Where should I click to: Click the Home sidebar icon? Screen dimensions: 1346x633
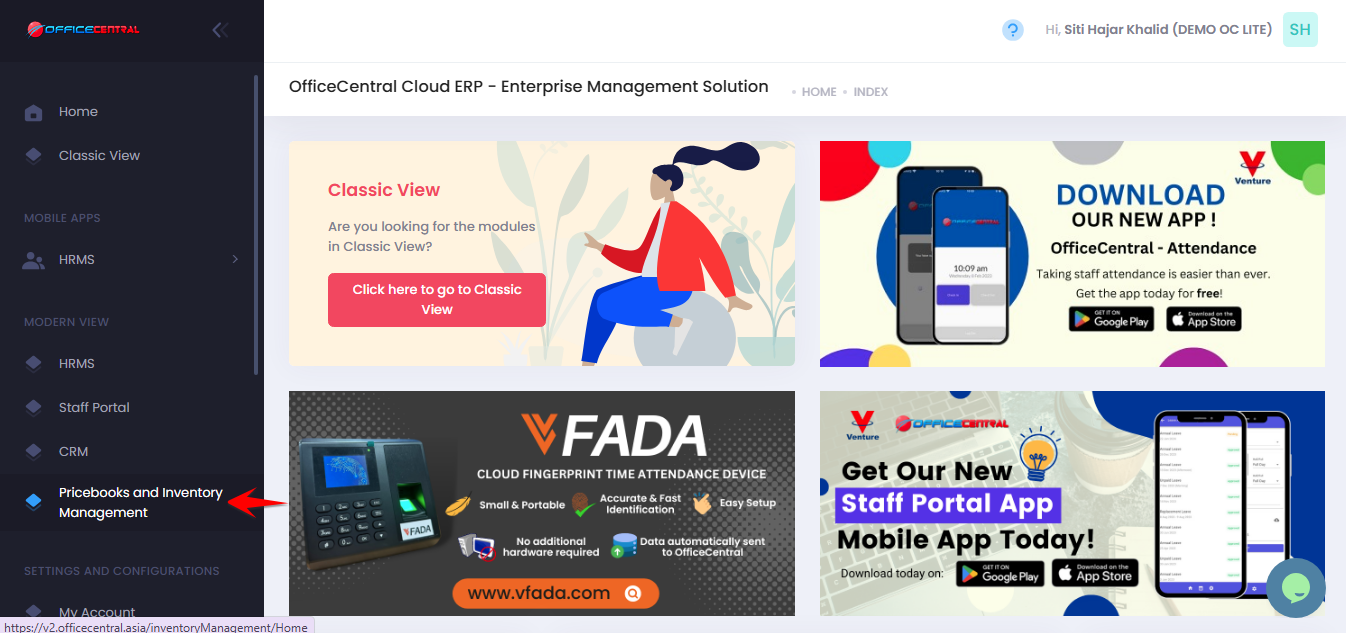pos(33,112)
